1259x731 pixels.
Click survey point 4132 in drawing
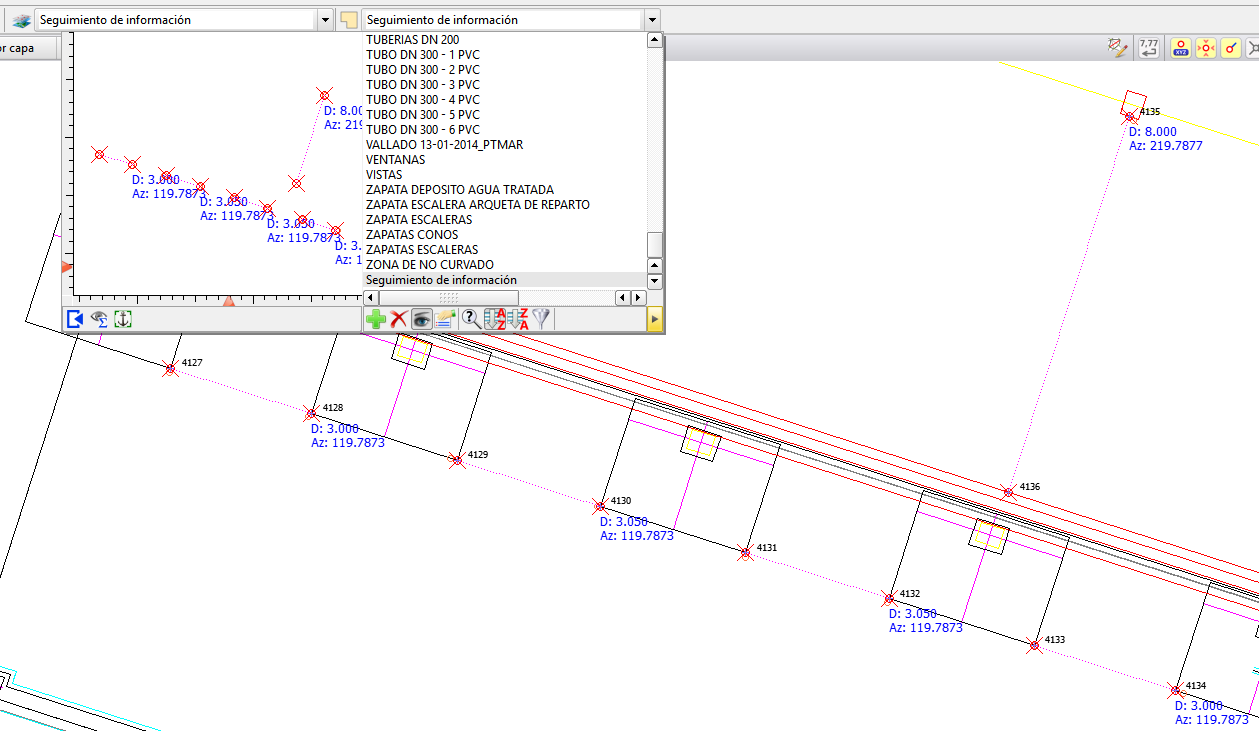tap(889, 599)
